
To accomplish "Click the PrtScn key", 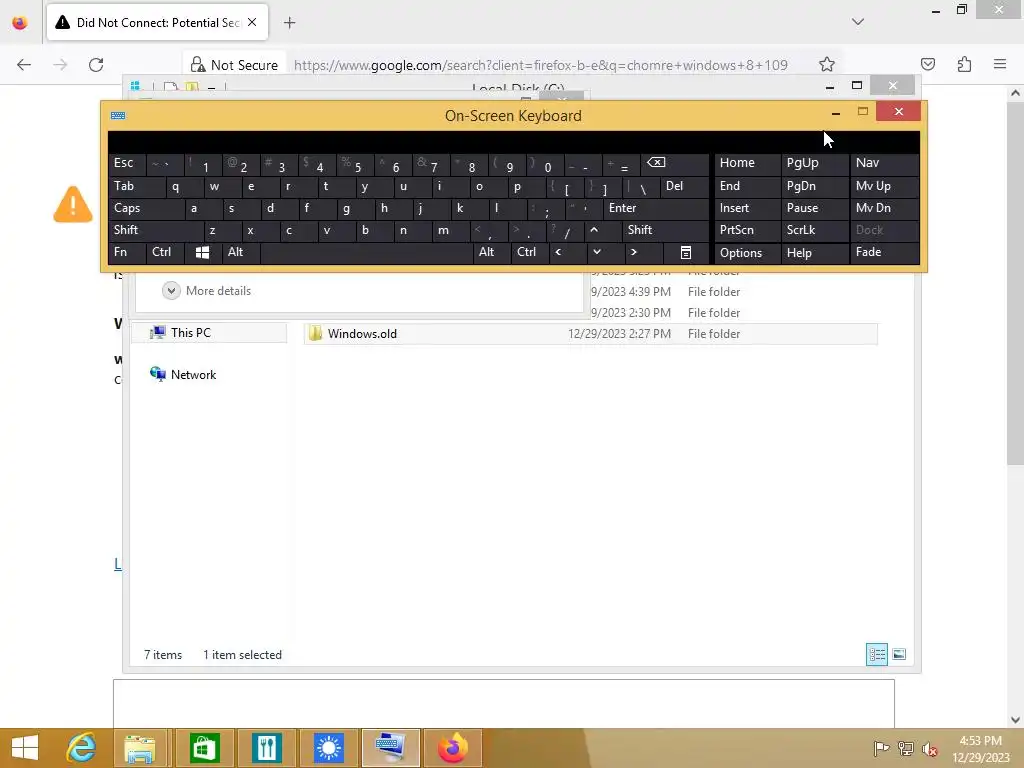I will tap(747, 230).
